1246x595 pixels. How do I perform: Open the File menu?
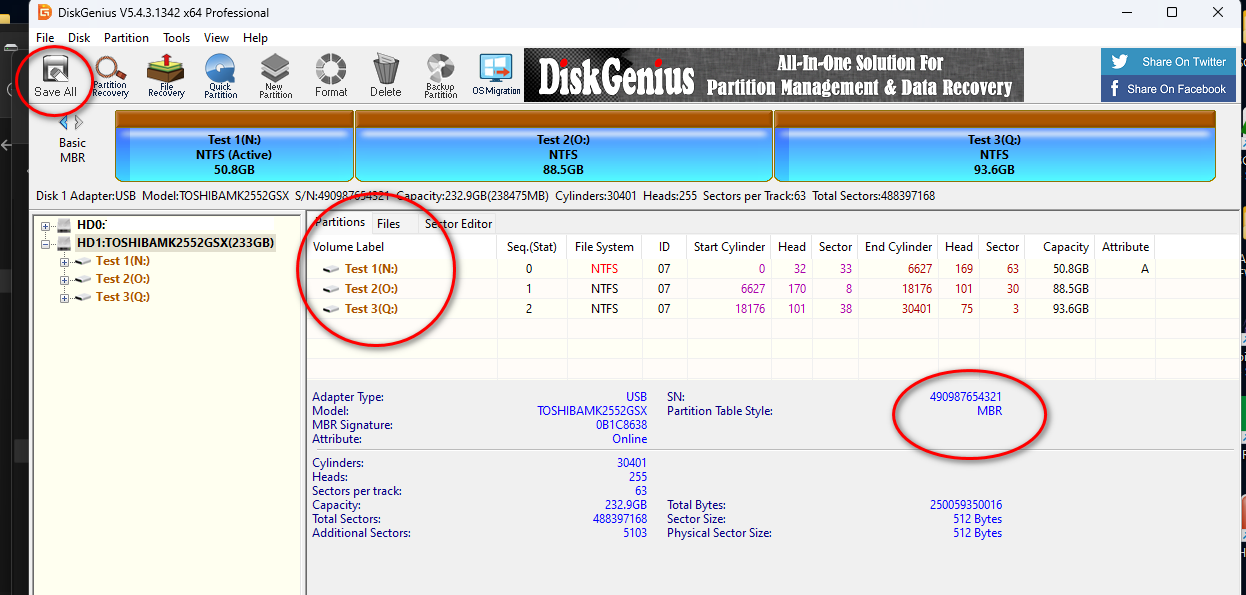45,38
